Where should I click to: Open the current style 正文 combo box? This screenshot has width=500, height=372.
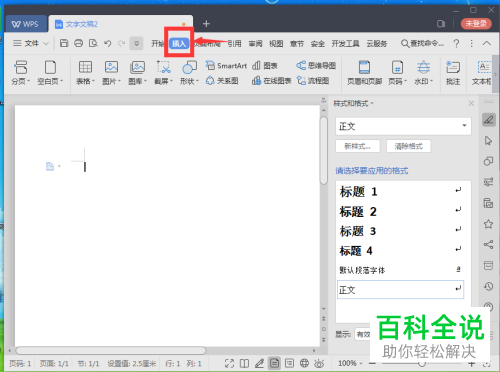click(x=403, y=126)
